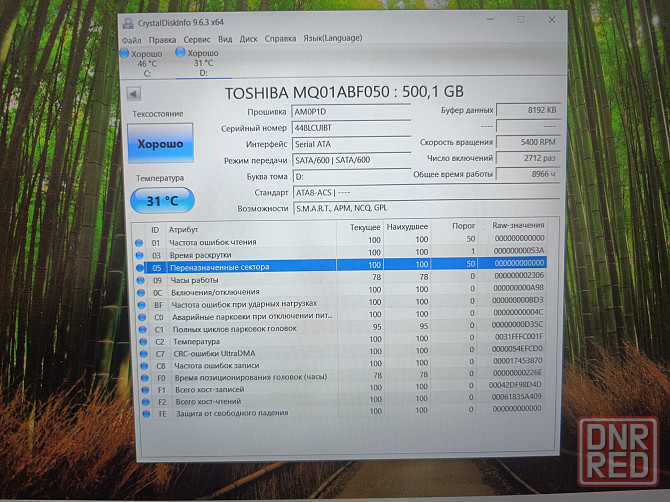Select the Всего хост-записей row
Image resolution: width=670 pixels, height=502 pixels.
[x=344, y=388]
